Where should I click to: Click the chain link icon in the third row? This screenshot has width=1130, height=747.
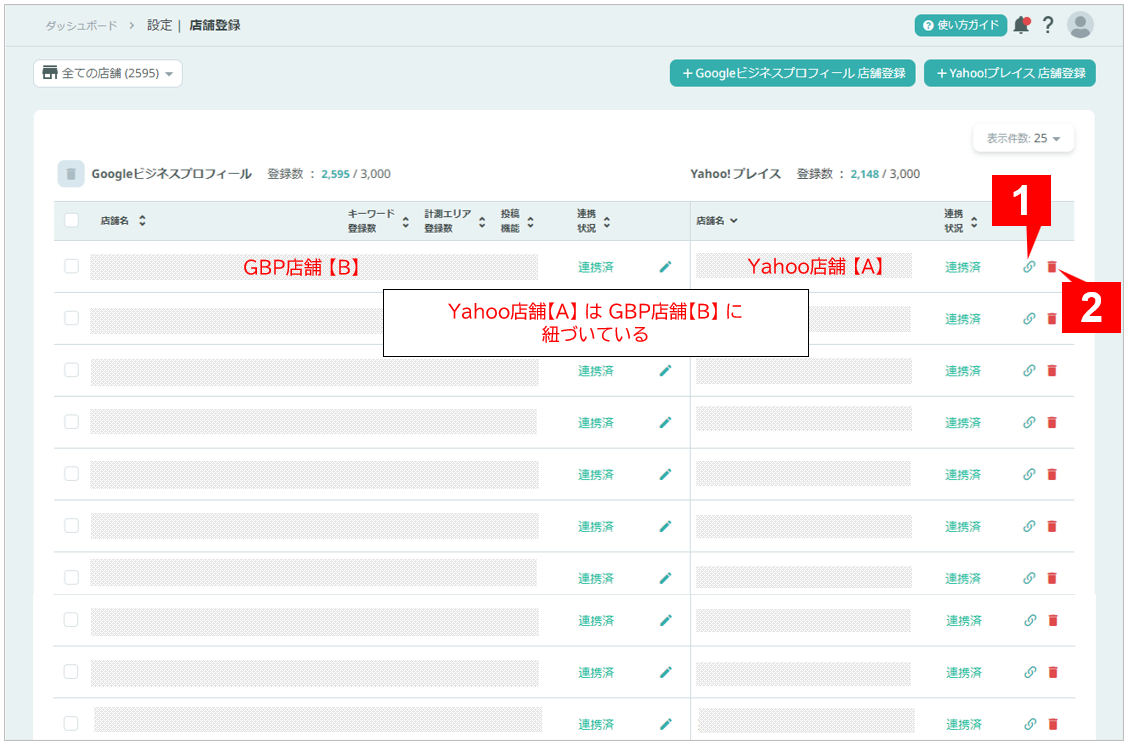[1029, 371]
